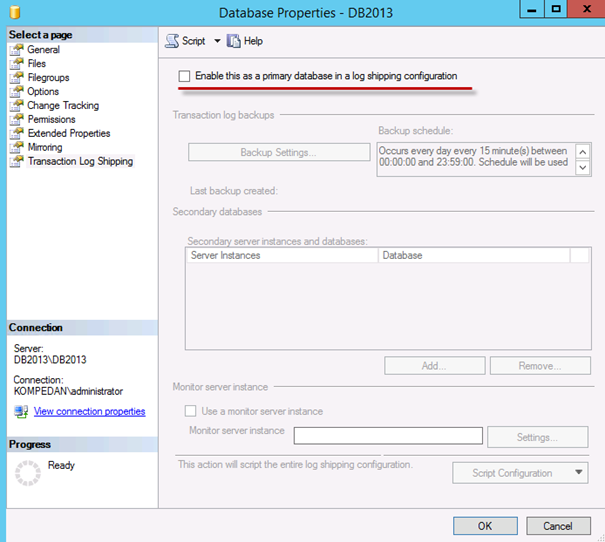Click the Filegroups page icon

(16, 78)
